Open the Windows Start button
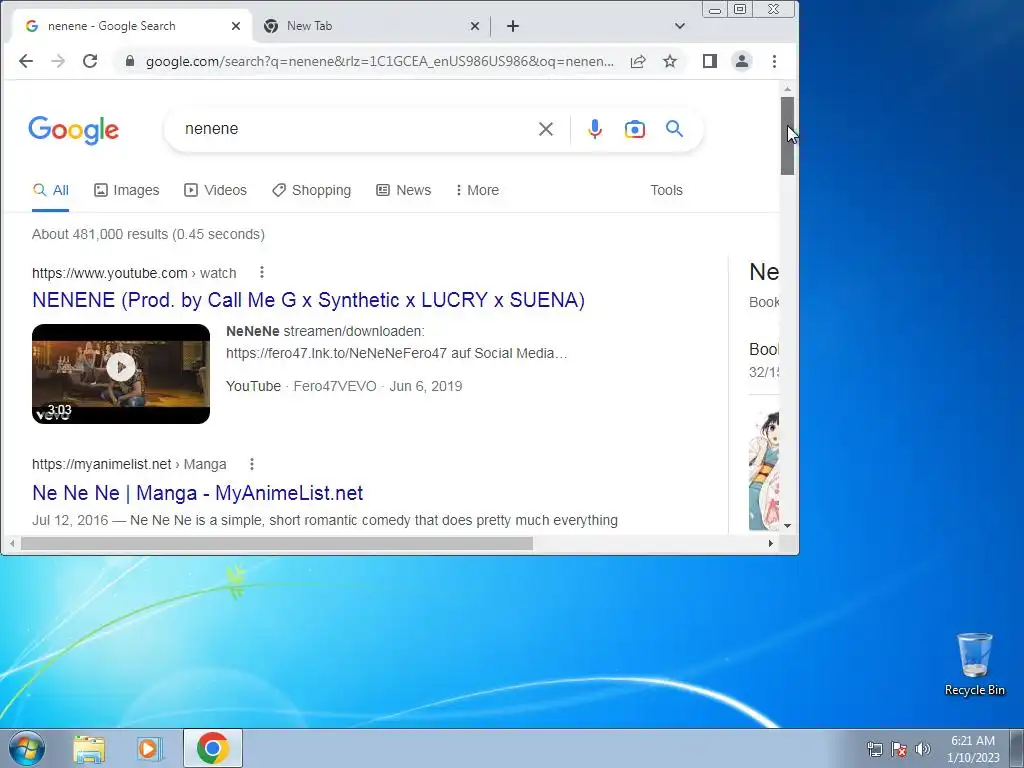This screenshot has width=1024, height=768. [26, 748]
